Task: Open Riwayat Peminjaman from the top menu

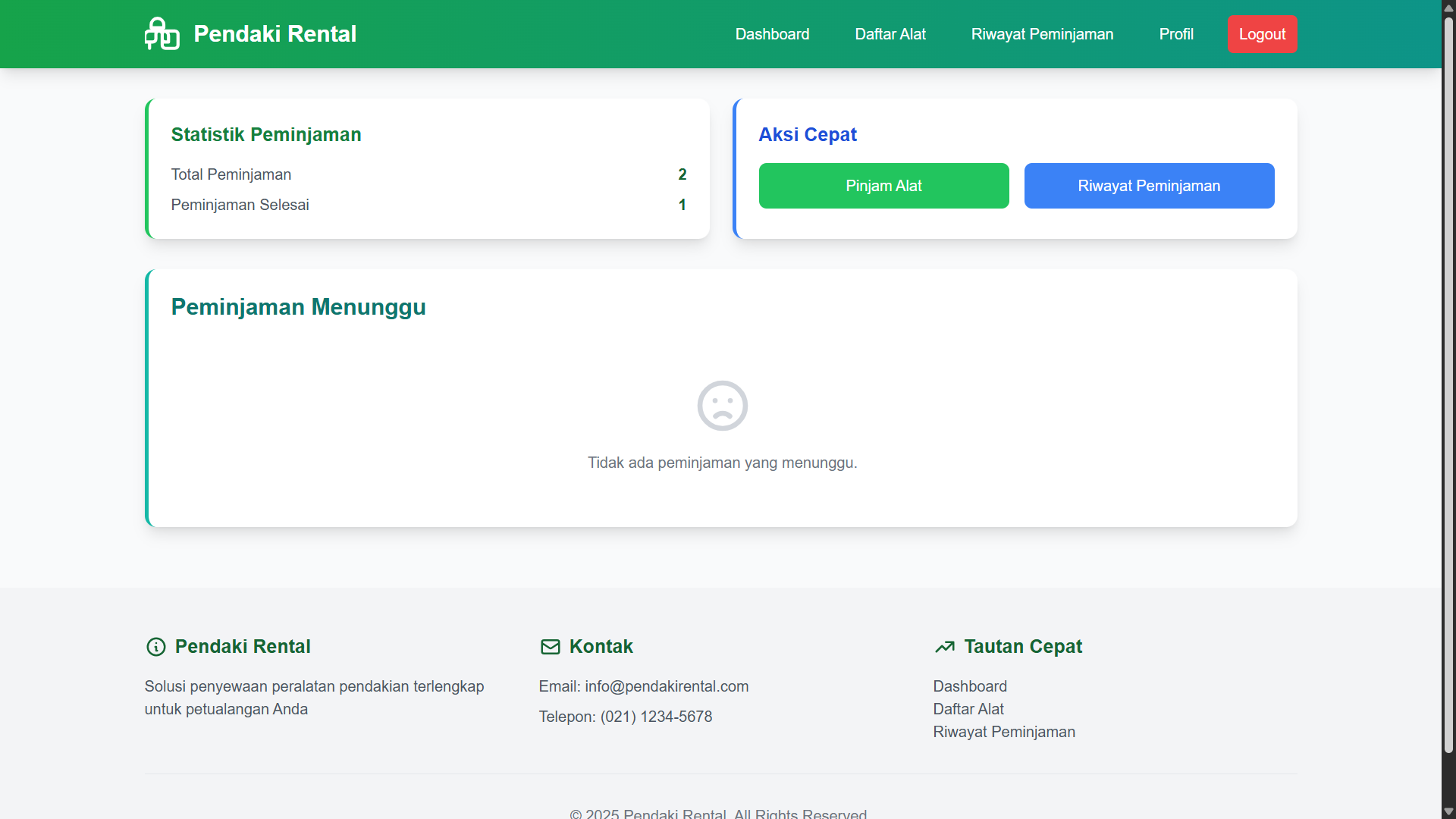Action: pos(1042,34)
